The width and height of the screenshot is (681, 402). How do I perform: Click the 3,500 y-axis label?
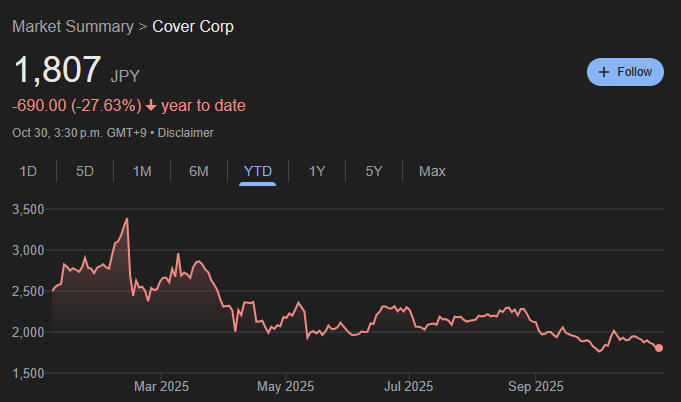pyautogui.click(x=28, y=209)
